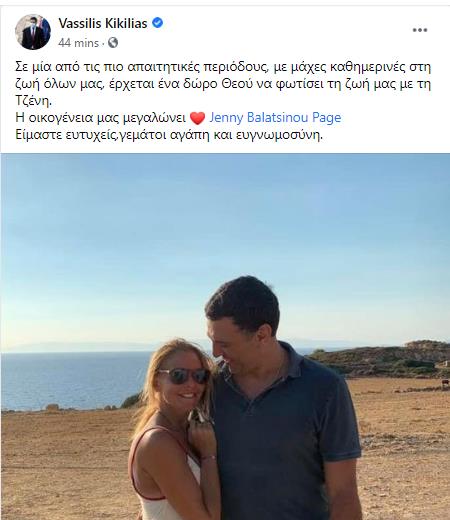Open Vassilis Kikilias profile picture
The width and height of the screenshot is (450, 520).
click(33, 32)
